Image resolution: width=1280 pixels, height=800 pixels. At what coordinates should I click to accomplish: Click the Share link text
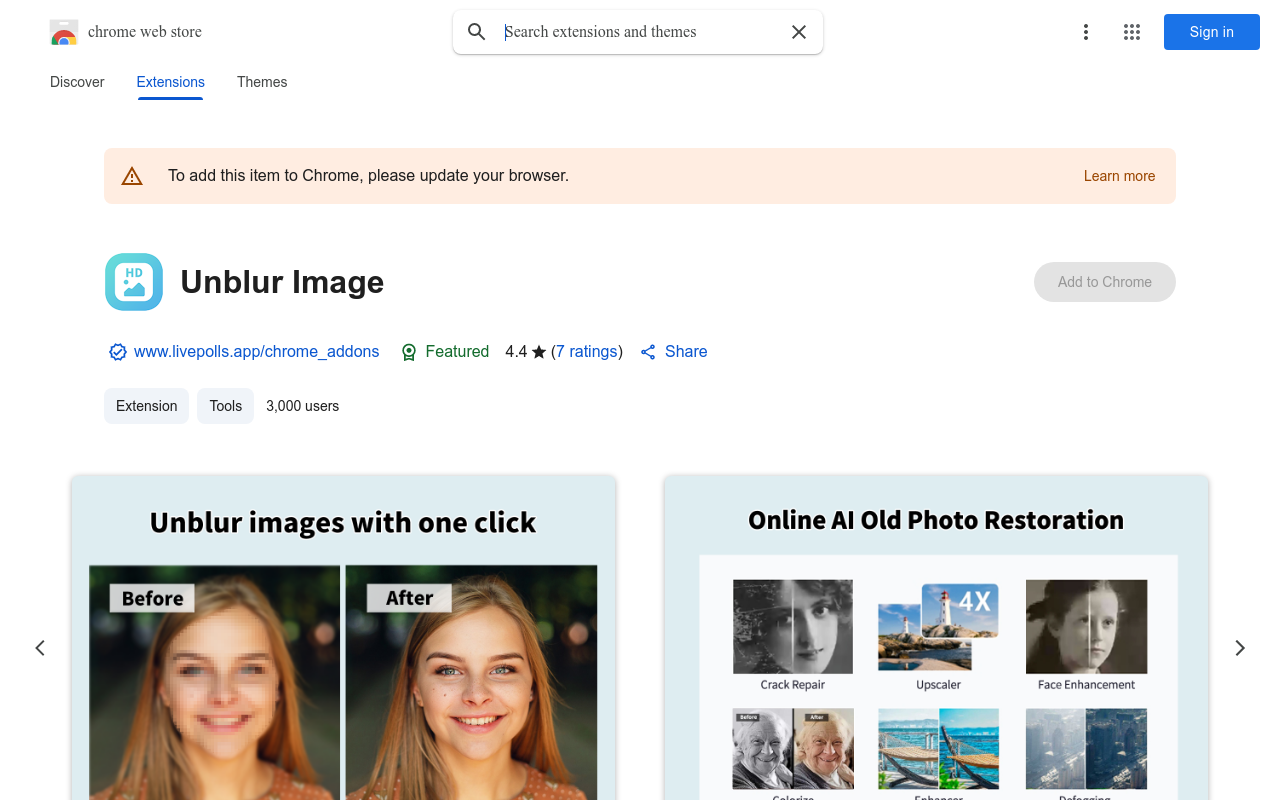coord(686,352)
